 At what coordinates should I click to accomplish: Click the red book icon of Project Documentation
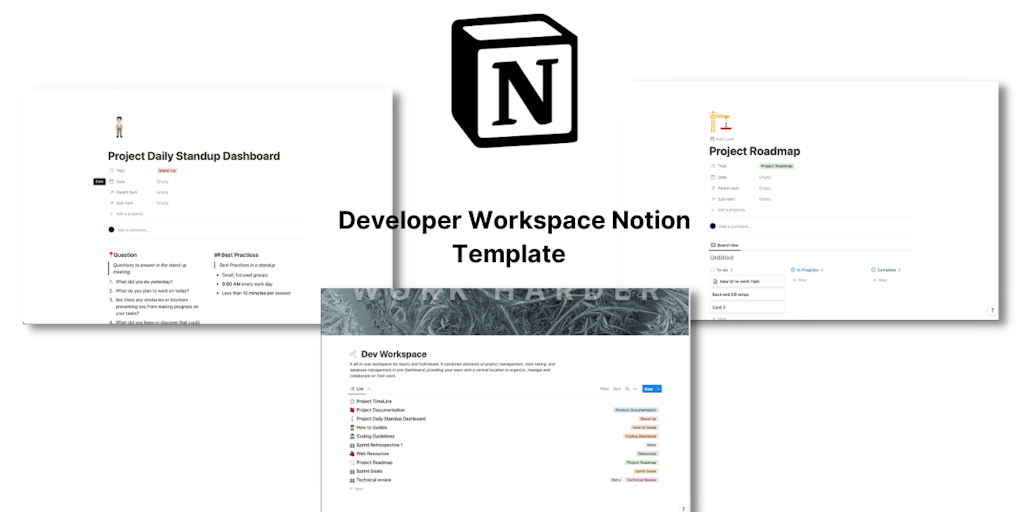352,410
